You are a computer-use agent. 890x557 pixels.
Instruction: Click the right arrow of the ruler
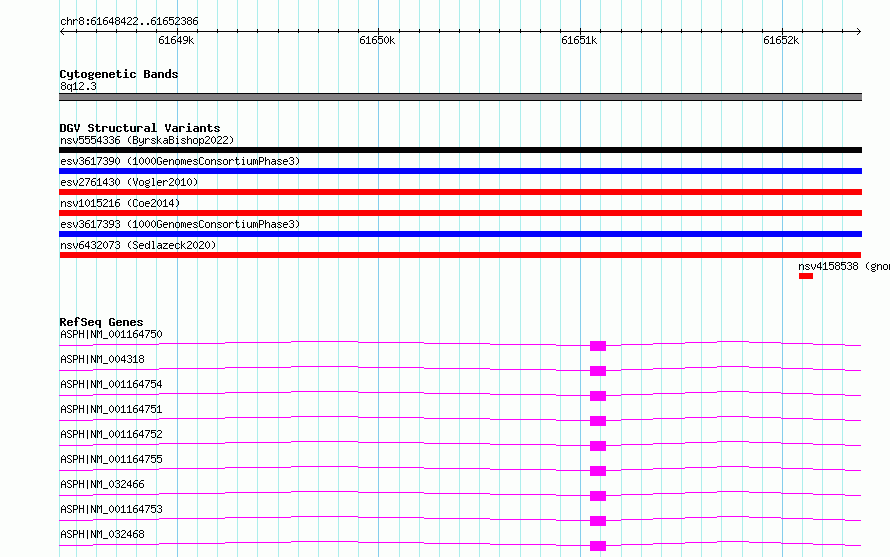coord(858,31)
